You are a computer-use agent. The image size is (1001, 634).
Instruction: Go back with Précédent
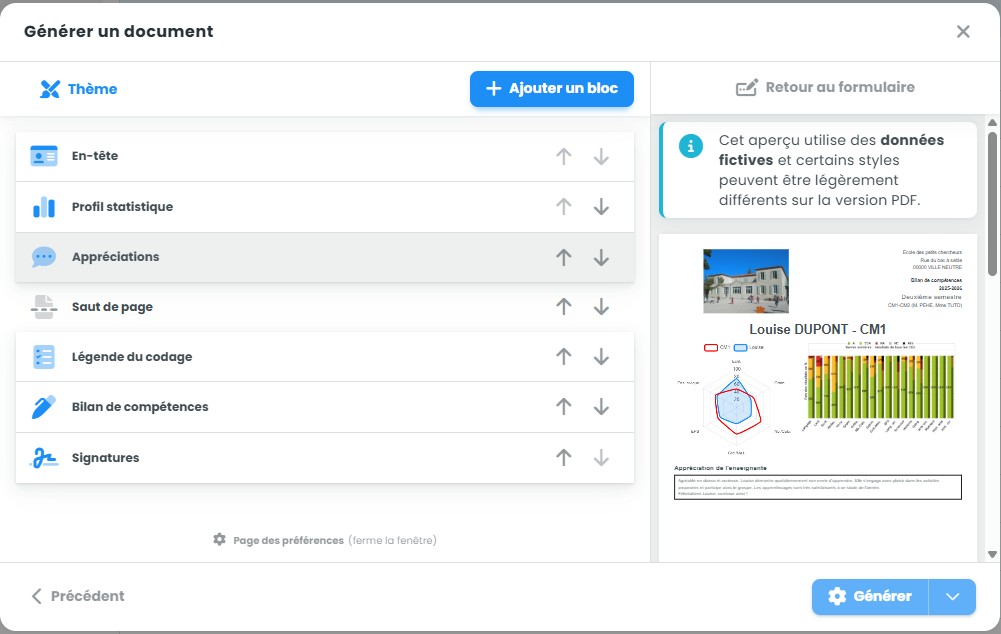coord(78,596)
